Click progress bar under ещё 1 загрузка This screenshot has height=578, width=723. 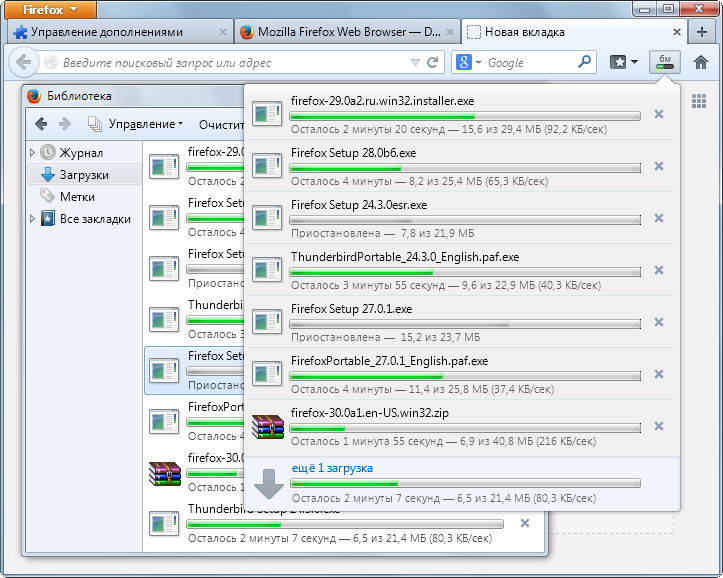tap(465, 483)
